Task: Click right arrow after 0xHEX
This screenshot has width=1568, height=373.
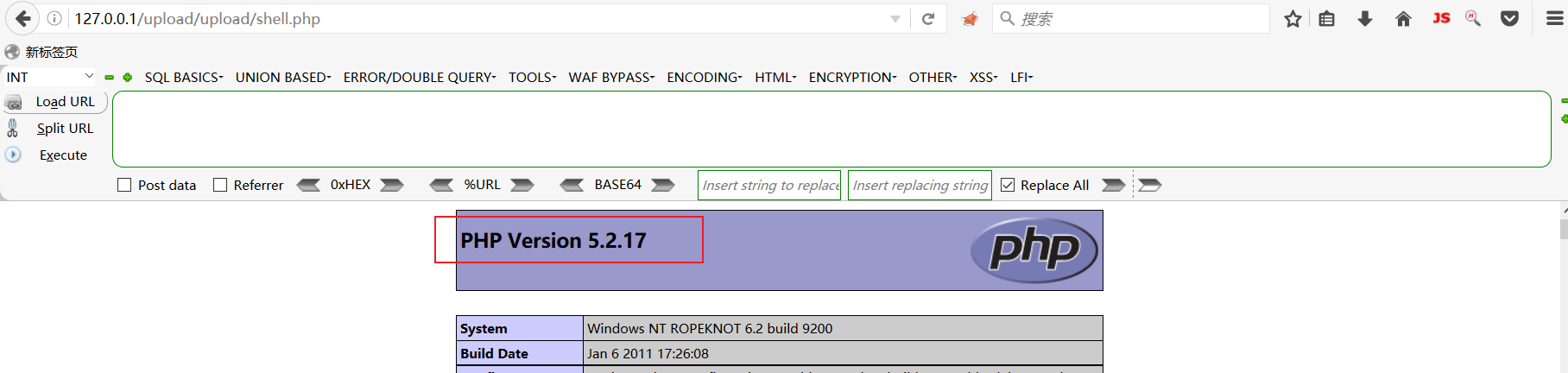Action: point(392,185)
